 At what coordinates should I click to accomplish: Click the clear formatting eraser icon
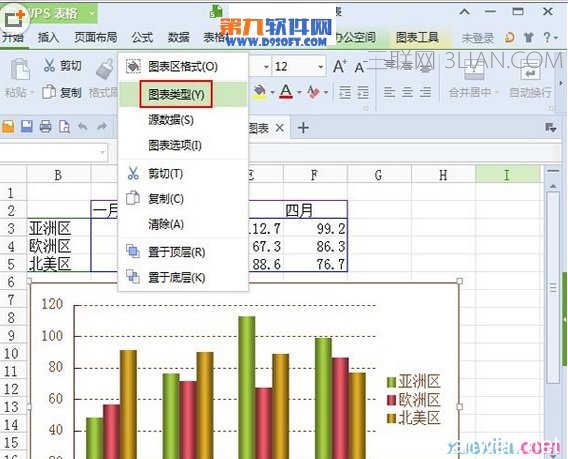point(313,92)
